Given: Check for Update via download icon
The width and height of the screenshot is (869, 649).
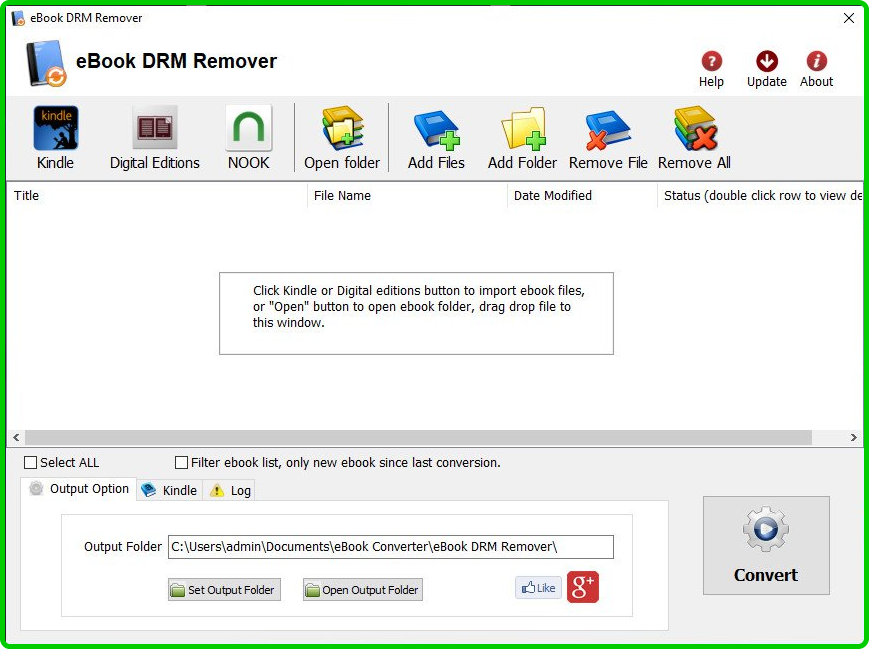Looking at the screenshot, I should point(766,69).
